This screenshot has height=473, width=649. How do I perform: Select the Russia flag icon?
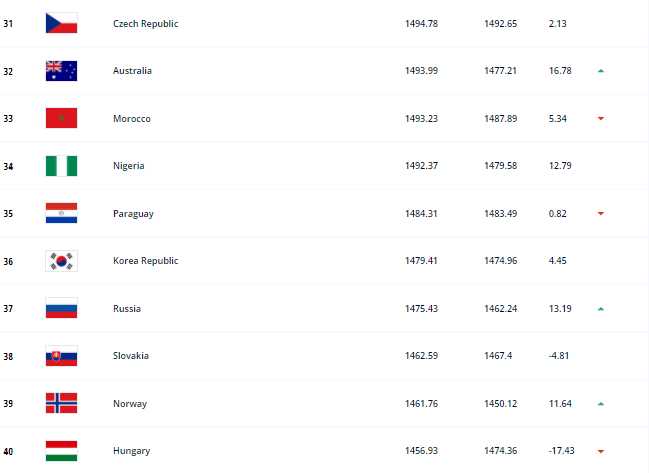(61, 308)
